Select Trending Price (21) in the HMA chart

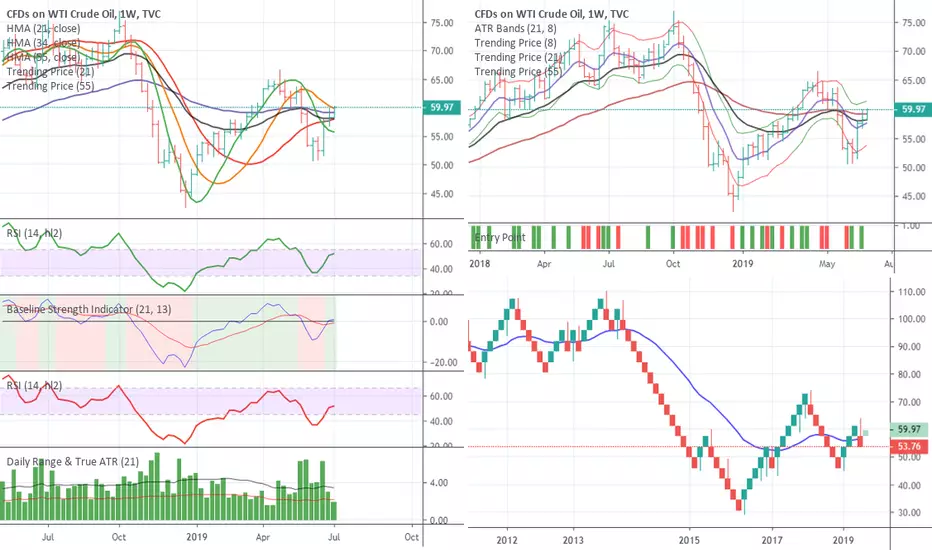point(51,71)
